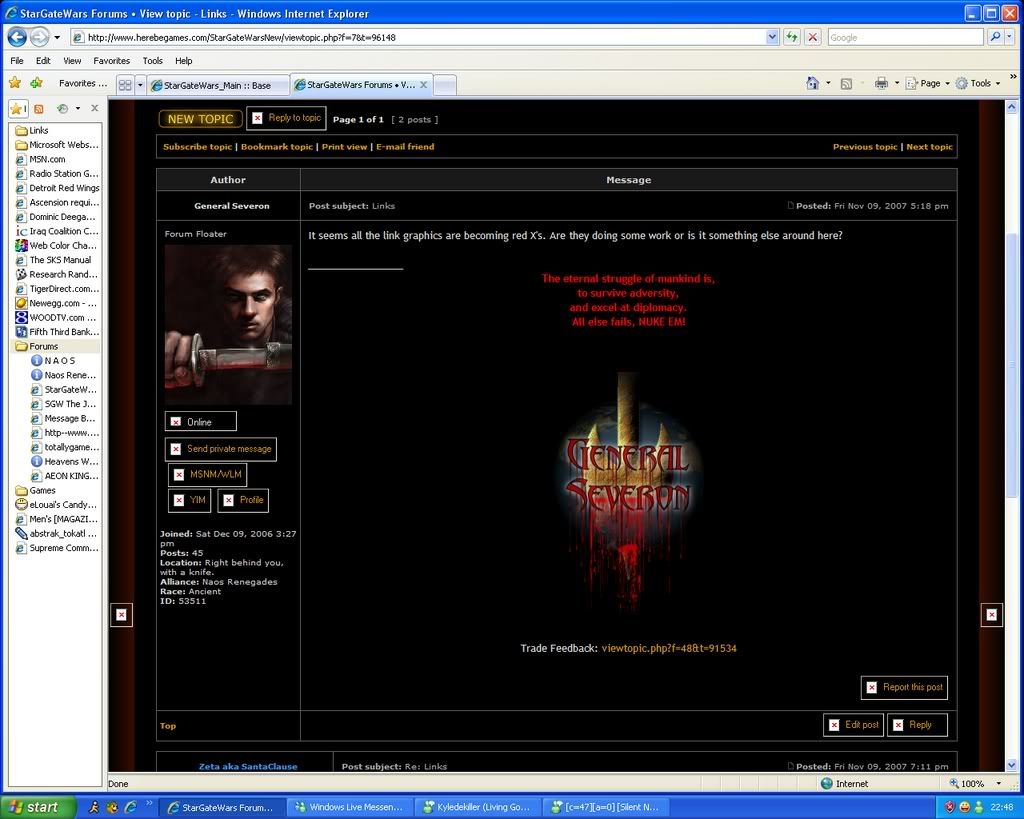Close the Favorites sidebar panel
The width and height of the screenshot is (1024, 819).
coord(95,108)
